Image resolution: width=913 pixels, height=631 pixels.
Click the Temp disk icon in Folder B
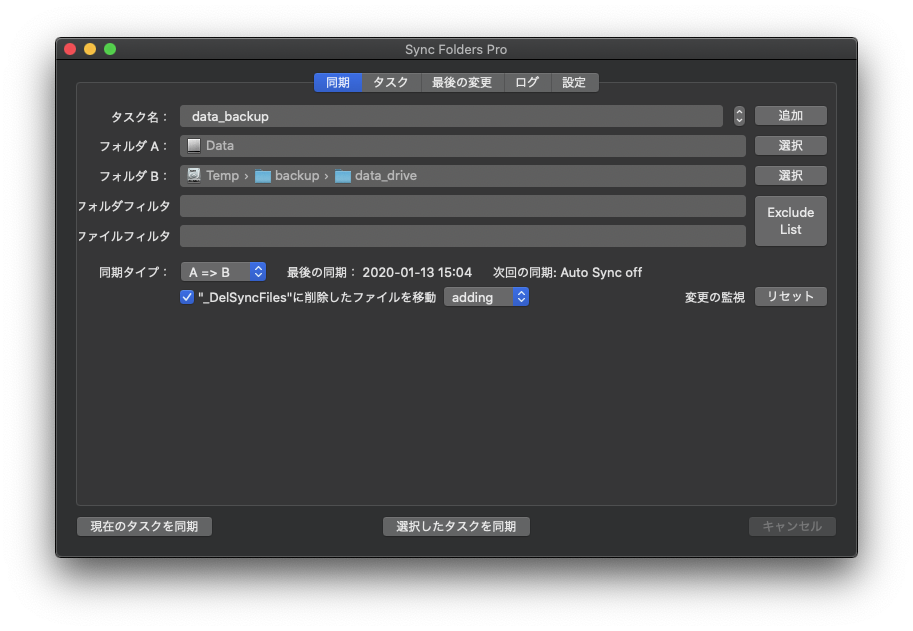point(194,175)
